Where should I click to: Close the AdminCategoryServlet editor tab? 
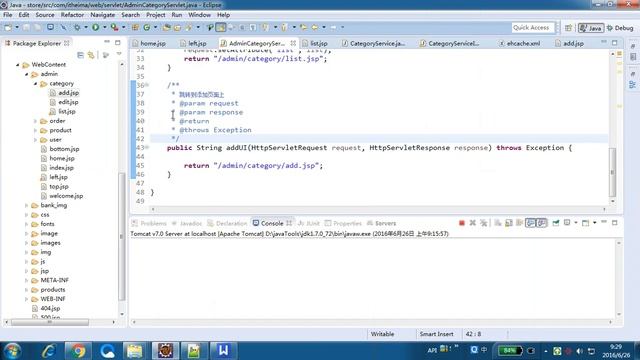[x=293, y=42]
